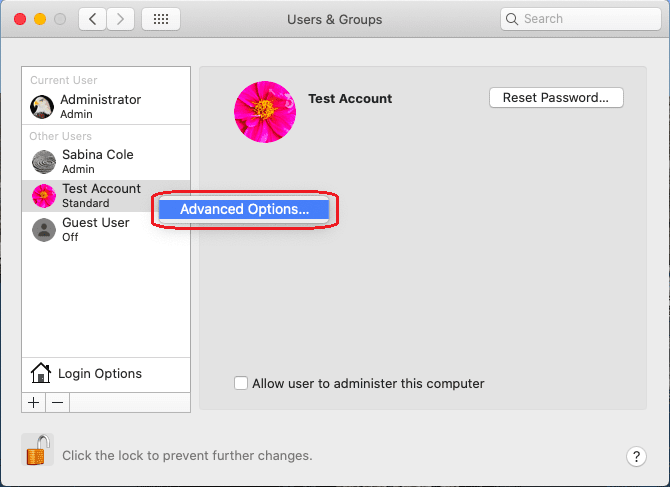Go forward with the right chevron

coord(121,19)
